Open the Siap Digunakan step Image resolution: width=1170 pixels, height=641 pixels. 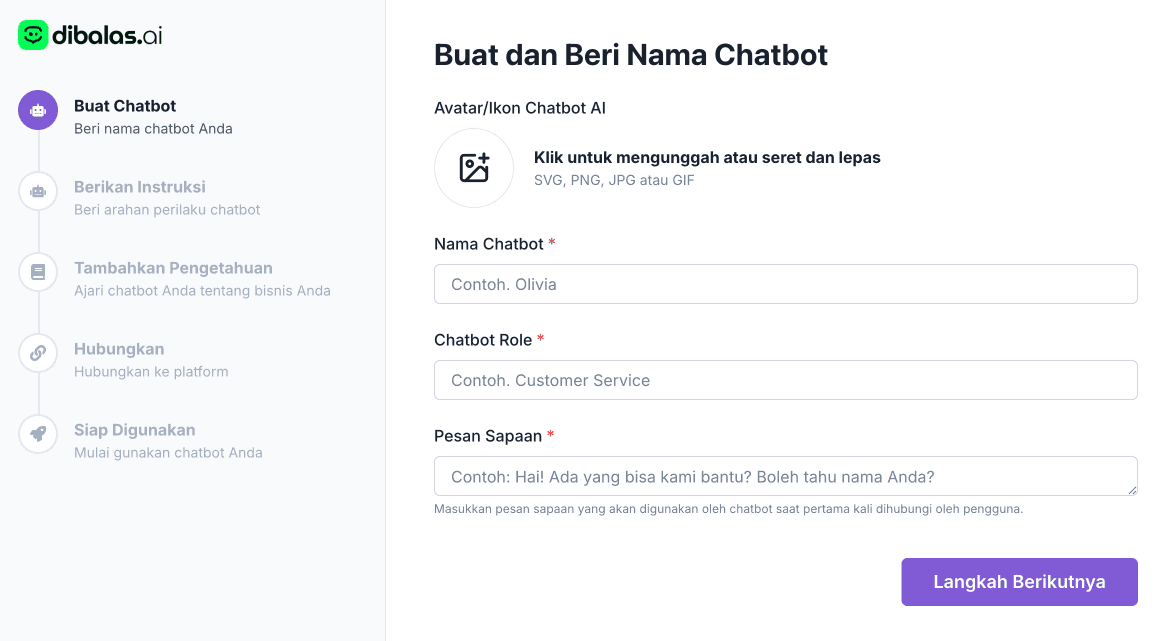click(134, 430)
